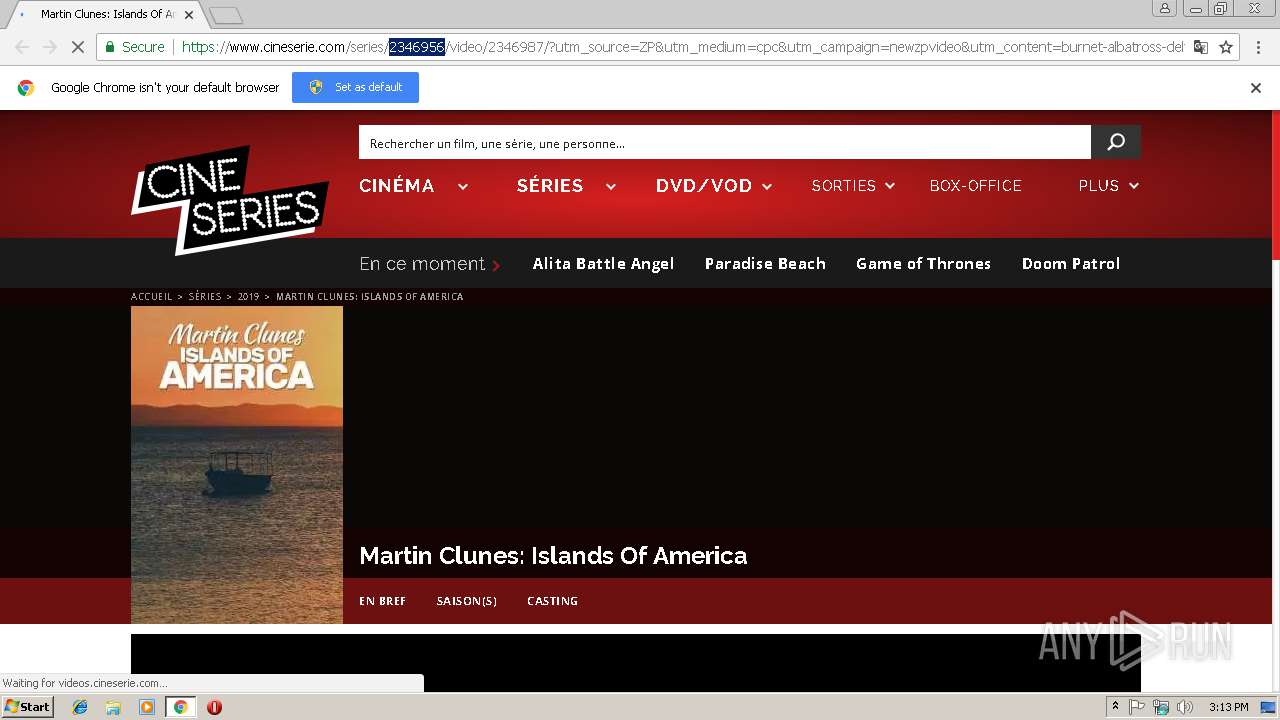Click 2019 breadcrumb link
Screen dimensions: 1280x720
click(248, 297)
